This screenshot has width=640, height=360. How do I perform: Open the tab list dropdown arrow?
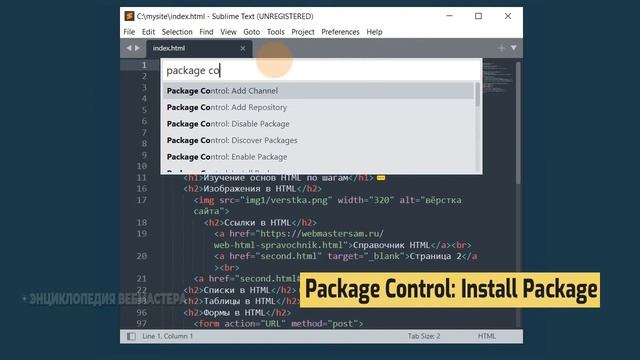tap(513, 48)
